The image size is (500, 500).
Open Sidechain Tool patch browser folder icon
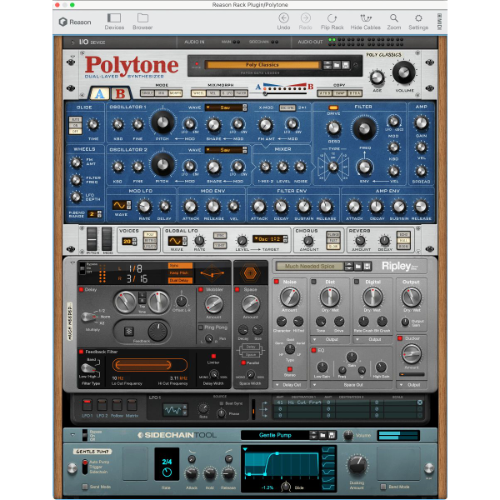pos(323,435)
